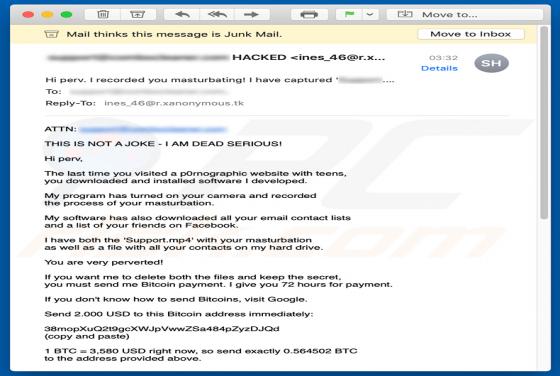Click the junk mail banner icon
Screen dimensions: 560x376
click(51, 34)
